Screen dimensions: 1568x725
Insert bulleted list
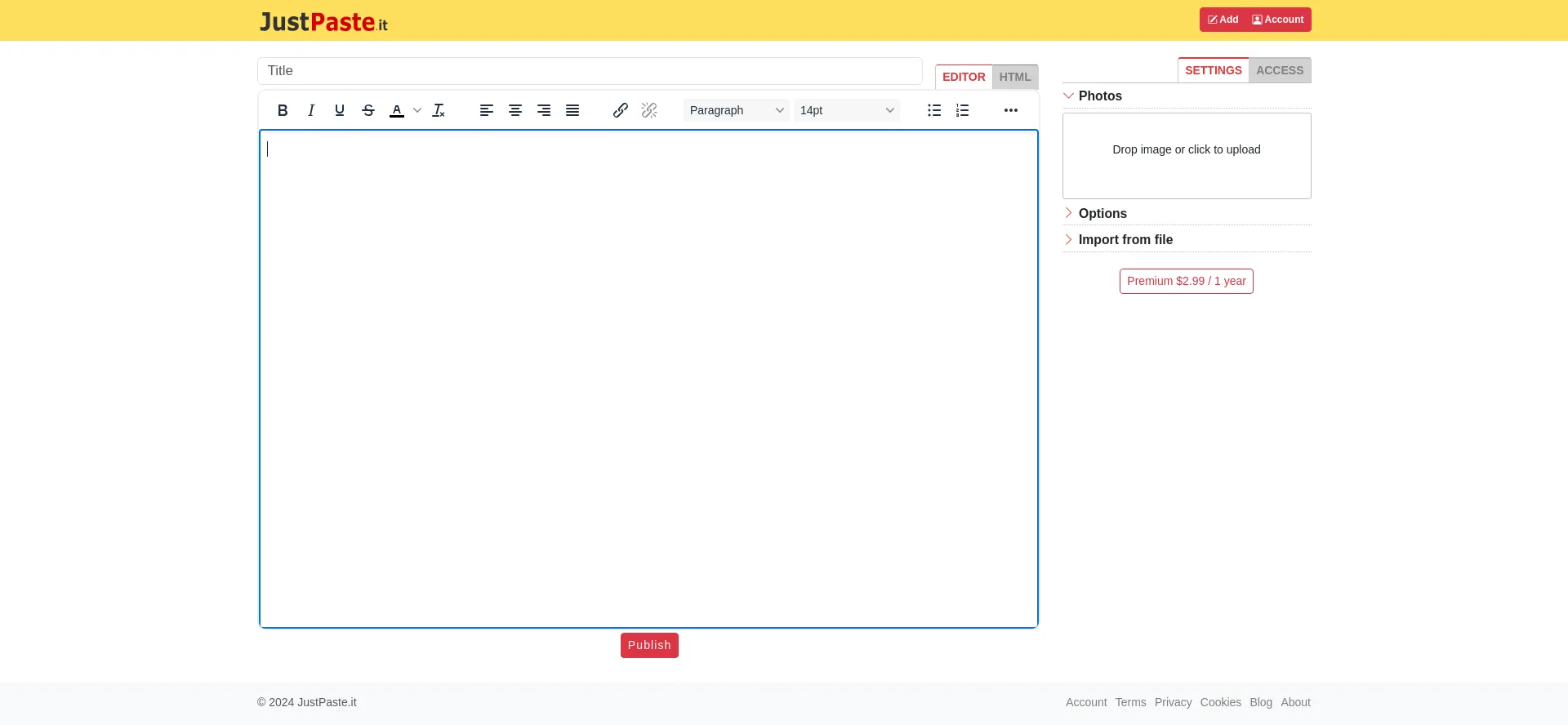(x=934, y=110)
